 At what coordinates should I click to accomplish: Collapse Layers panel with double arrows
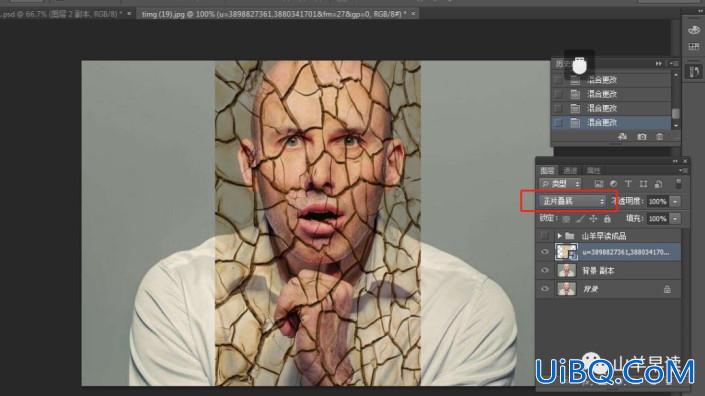(x=675, y=161)
